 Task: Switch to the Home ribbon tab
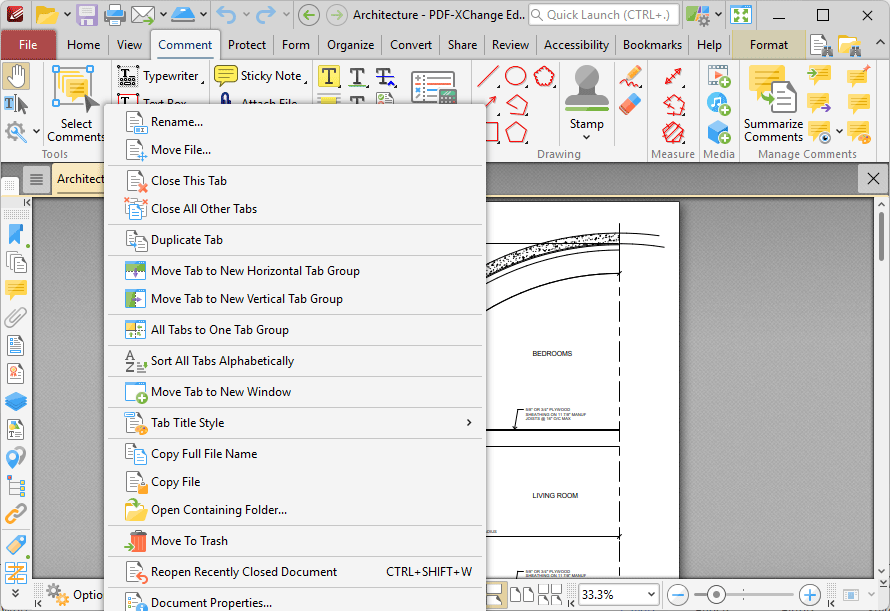coord(83,45)
